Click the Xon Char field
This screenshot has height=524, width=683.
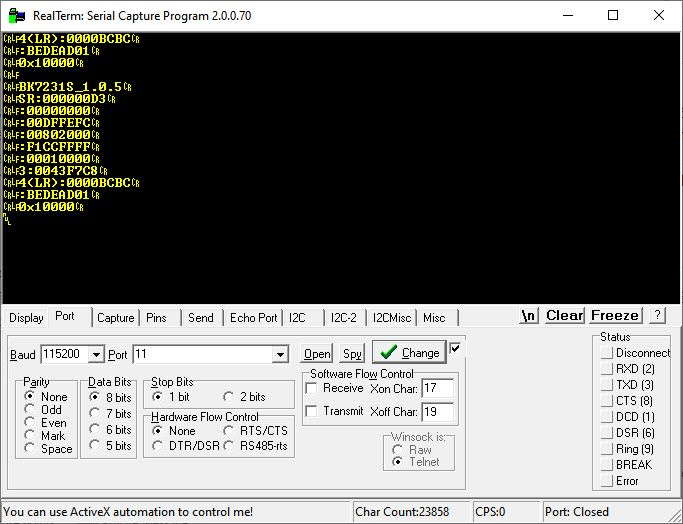point(438,388)
